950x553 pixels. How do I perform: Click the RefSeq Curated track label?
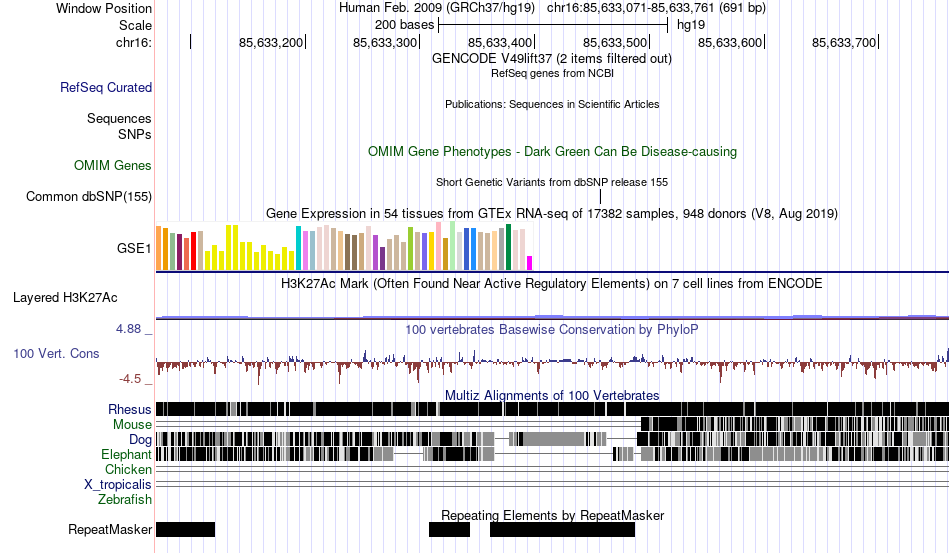105,87
